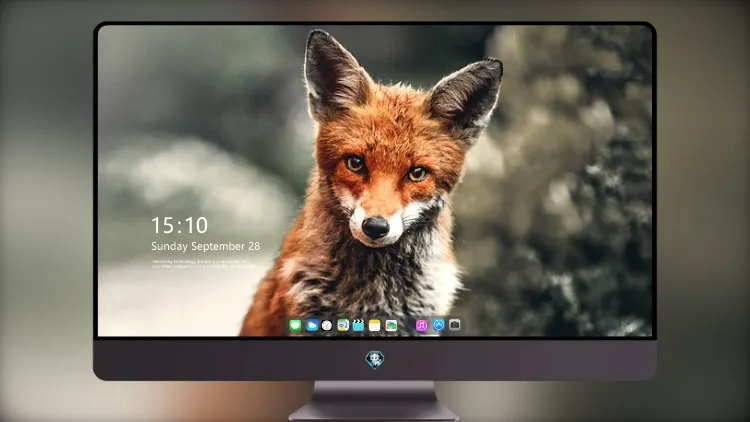Click the 15:10 clock widget
This screenshot has height=422, width=750.
(x=179, y=225)
